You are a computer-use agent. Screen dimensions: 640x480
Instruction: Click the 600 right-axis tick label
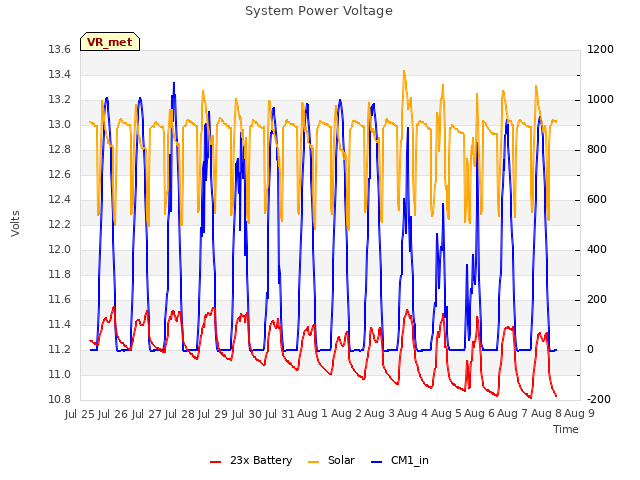pyautogui.click(x=597, y=200)
